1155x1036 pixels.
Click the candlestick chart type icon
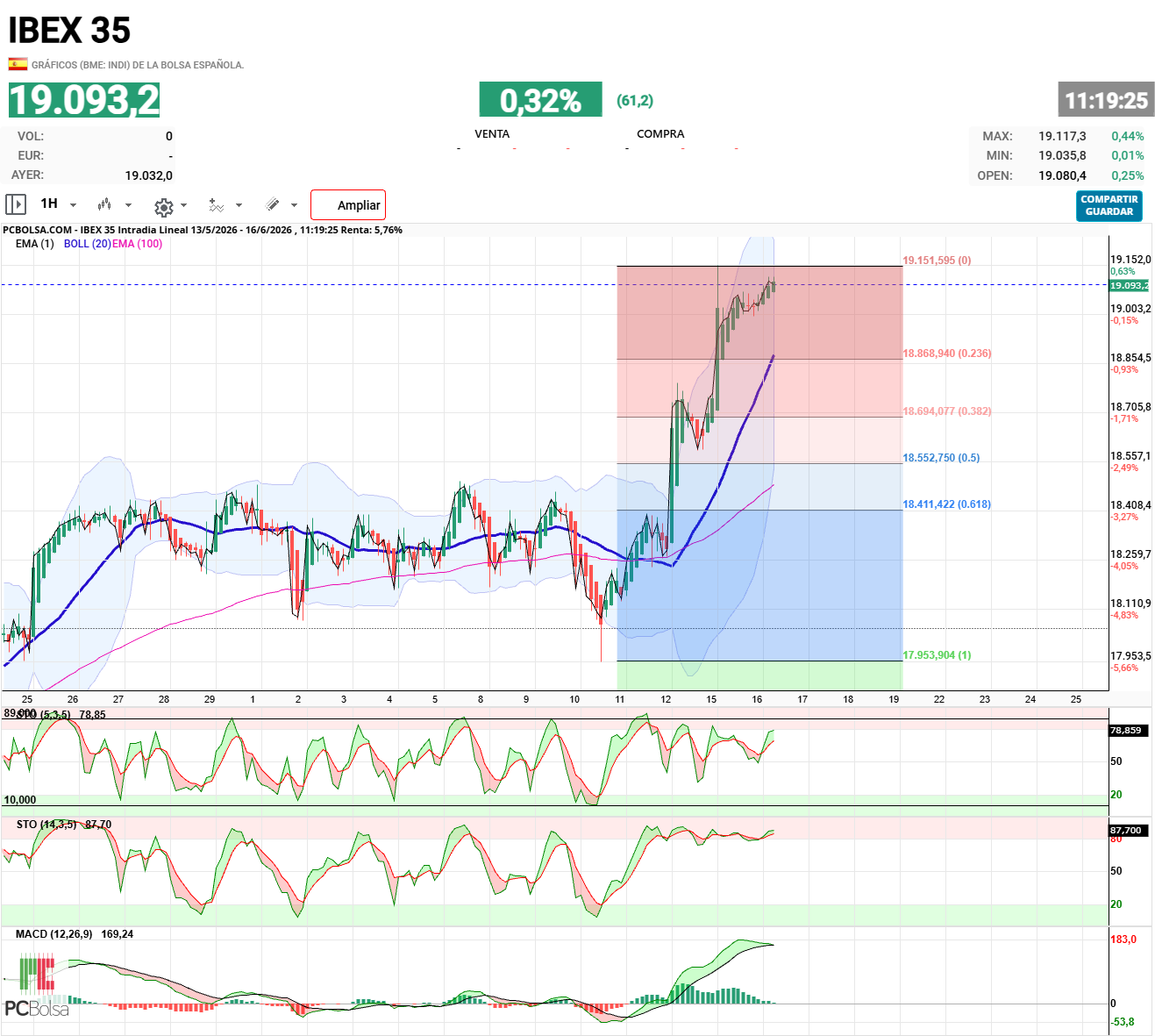(x=104, y=204)
